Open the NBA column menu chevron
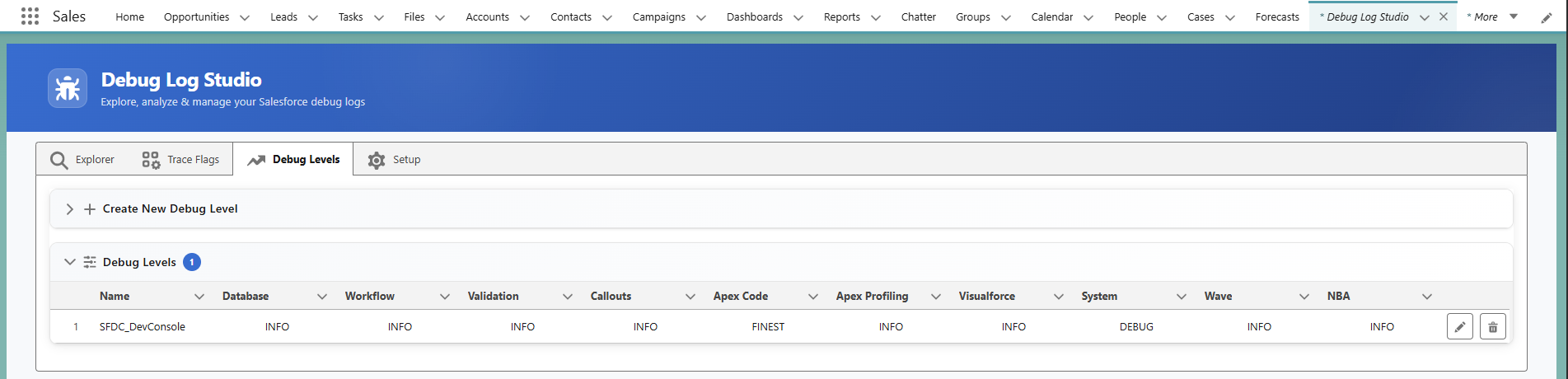 [x=1427, y=297]
